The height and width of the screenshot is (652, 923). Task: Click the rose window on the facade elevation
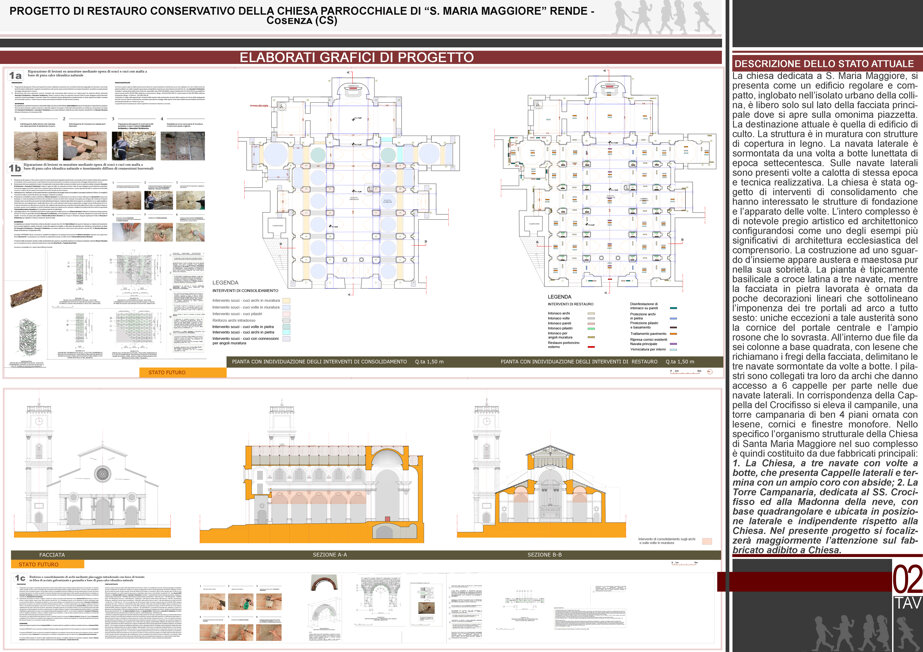[102, 473]
